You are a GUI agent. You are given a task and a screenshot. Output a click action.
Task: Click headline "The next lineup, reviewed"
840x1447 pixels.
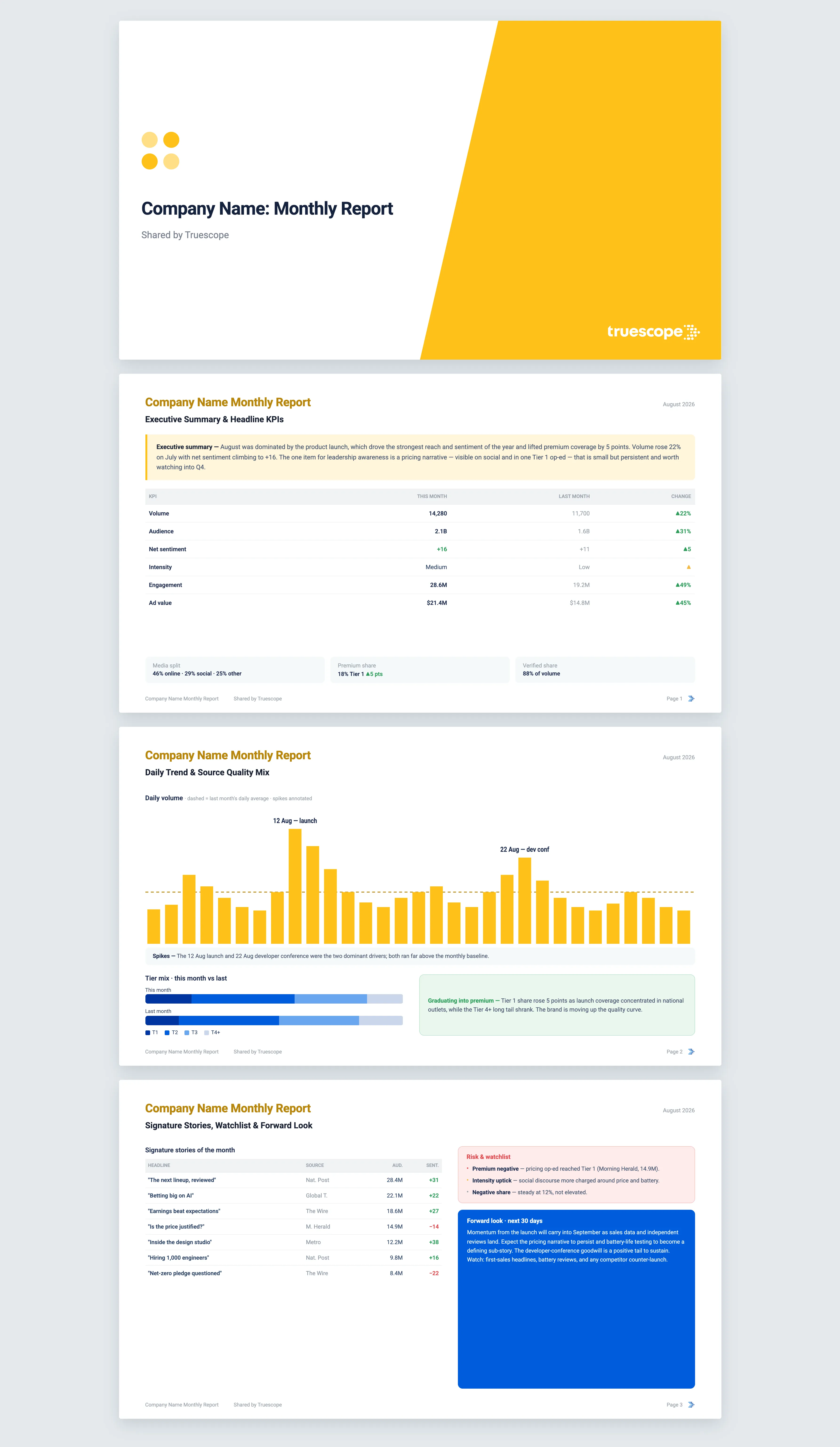[182, 1180]
